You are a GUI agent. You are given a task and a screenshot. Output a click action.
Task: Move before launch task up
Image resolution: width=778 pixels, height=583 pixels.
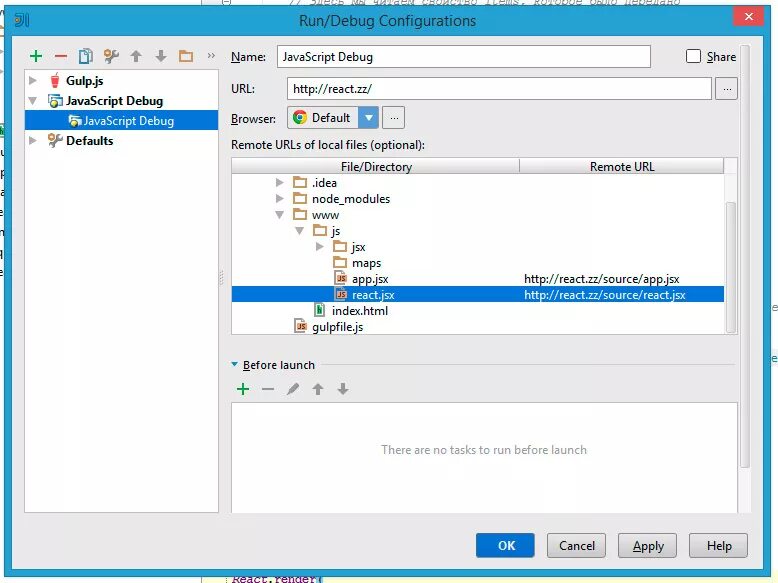tap(318, 389)
